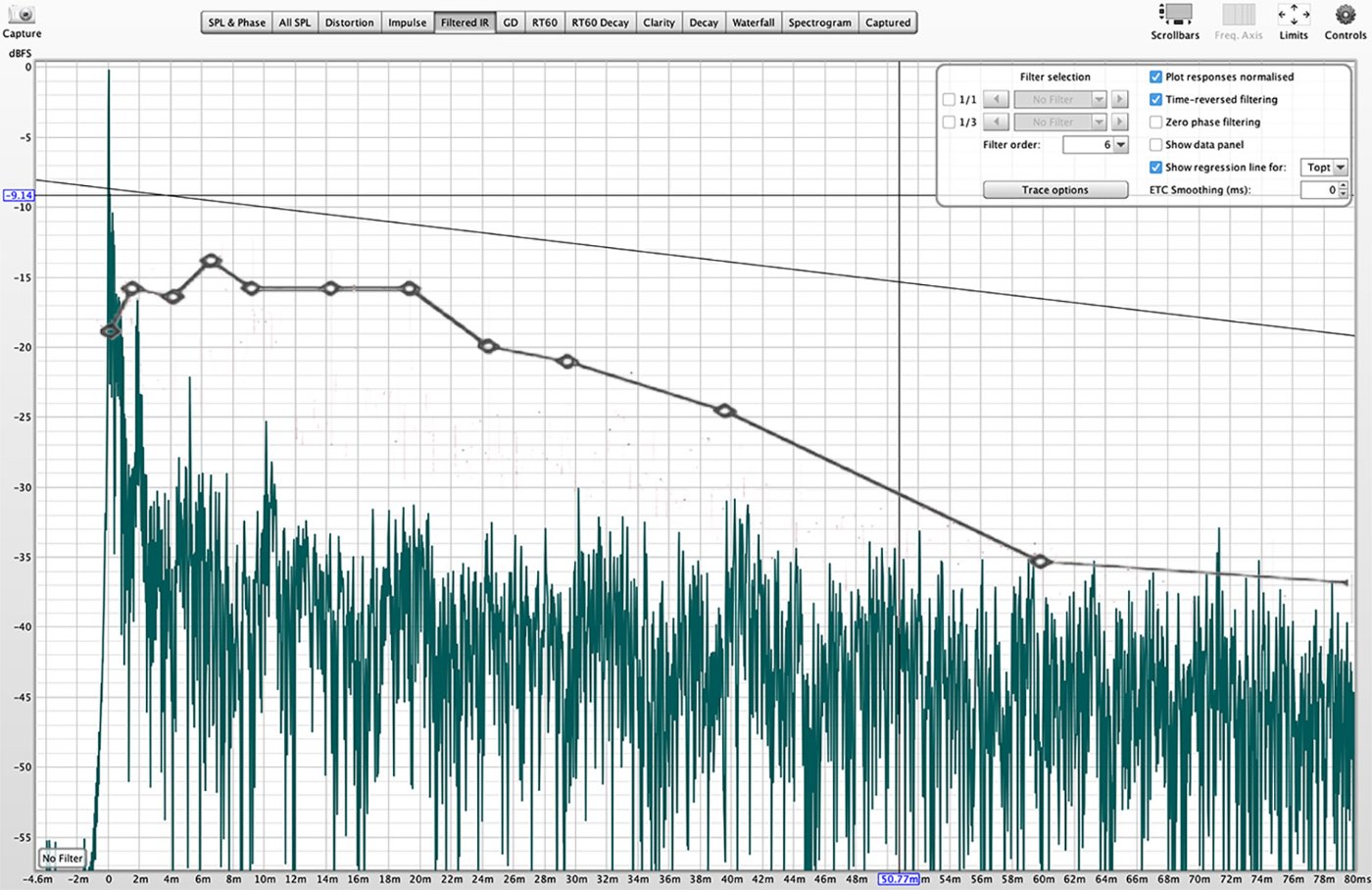The height and width of the screenshot is (890, 1372).
Task: Click the Capture camera icon
Action: tap(22, 15)
